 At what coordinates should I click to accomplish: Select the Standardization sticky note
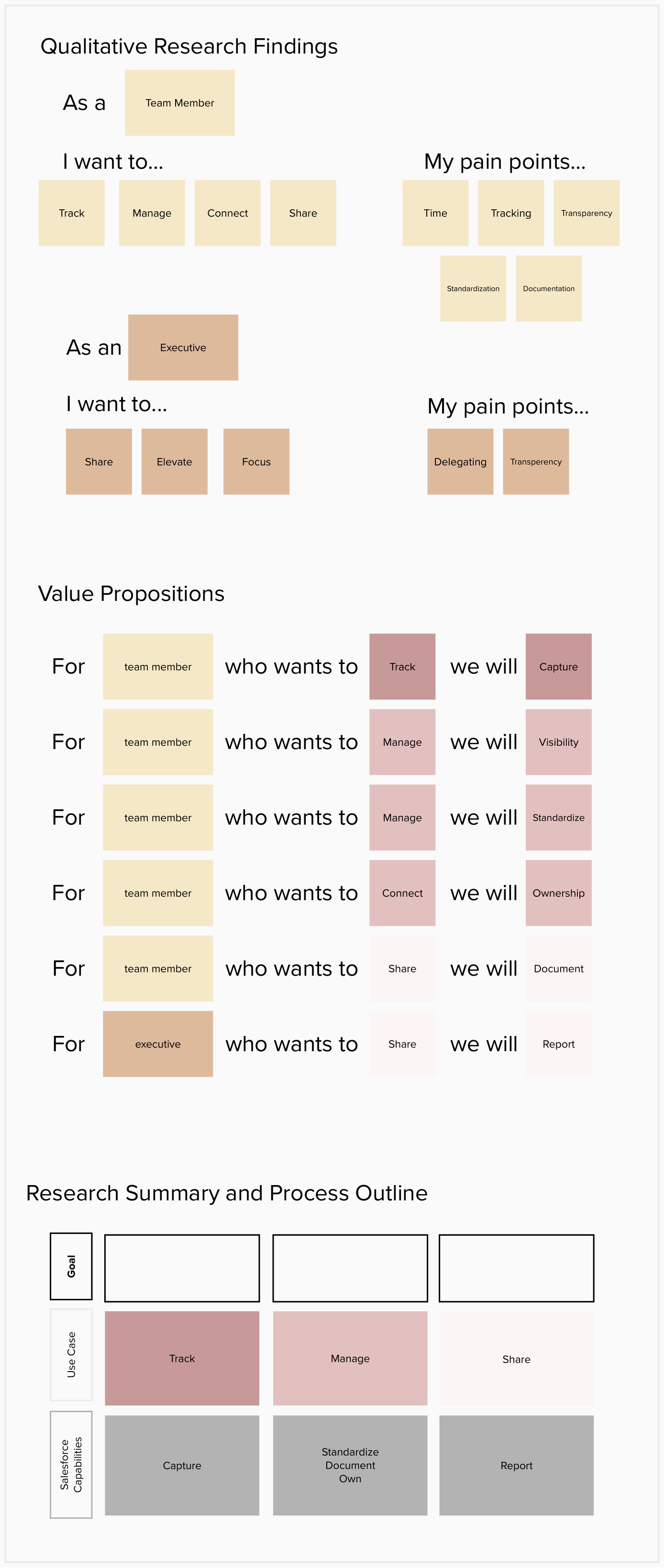point(473,289)
